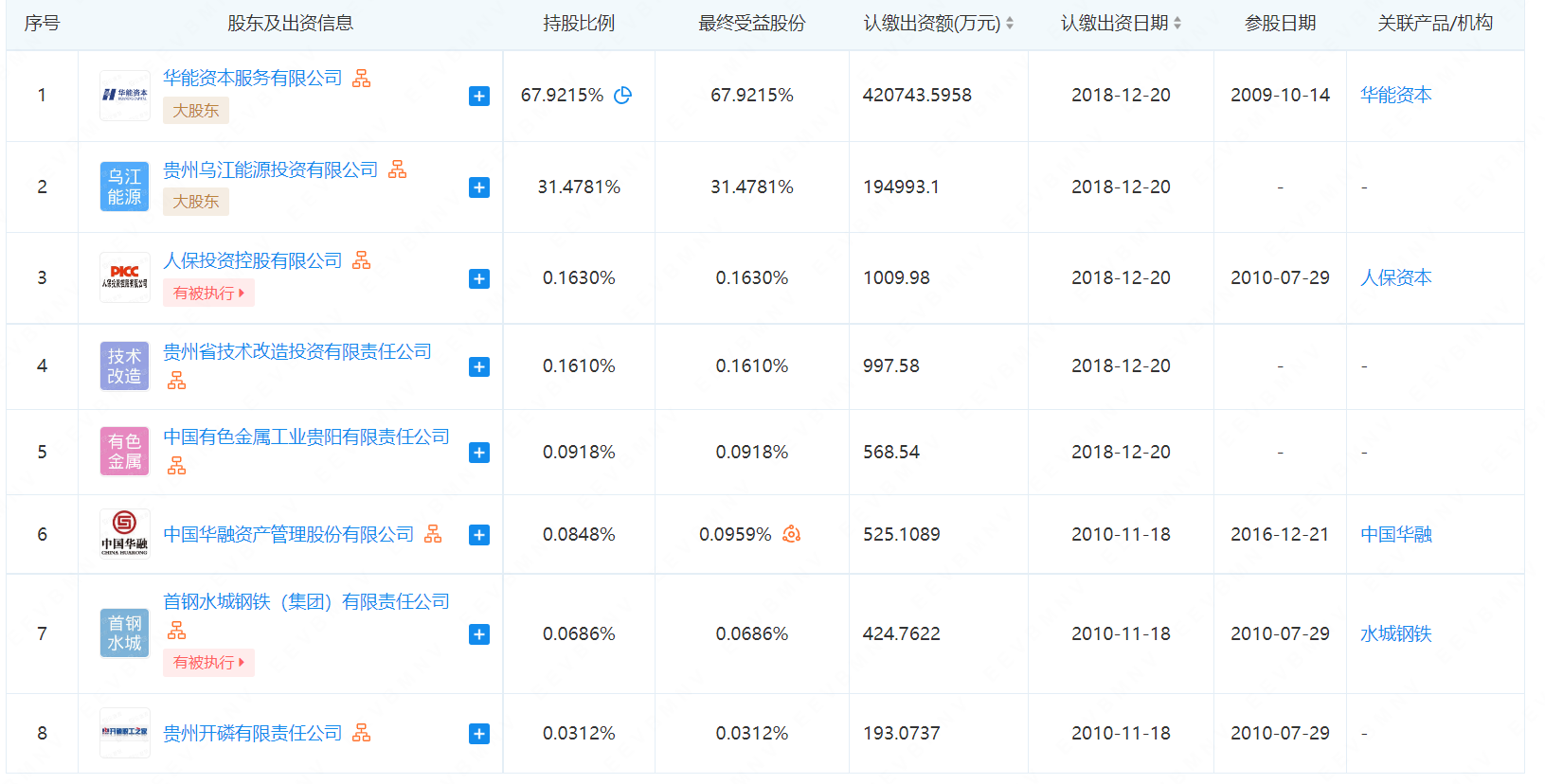Click the PICC company logo
1545x784 pixels.
click(125, 277)
